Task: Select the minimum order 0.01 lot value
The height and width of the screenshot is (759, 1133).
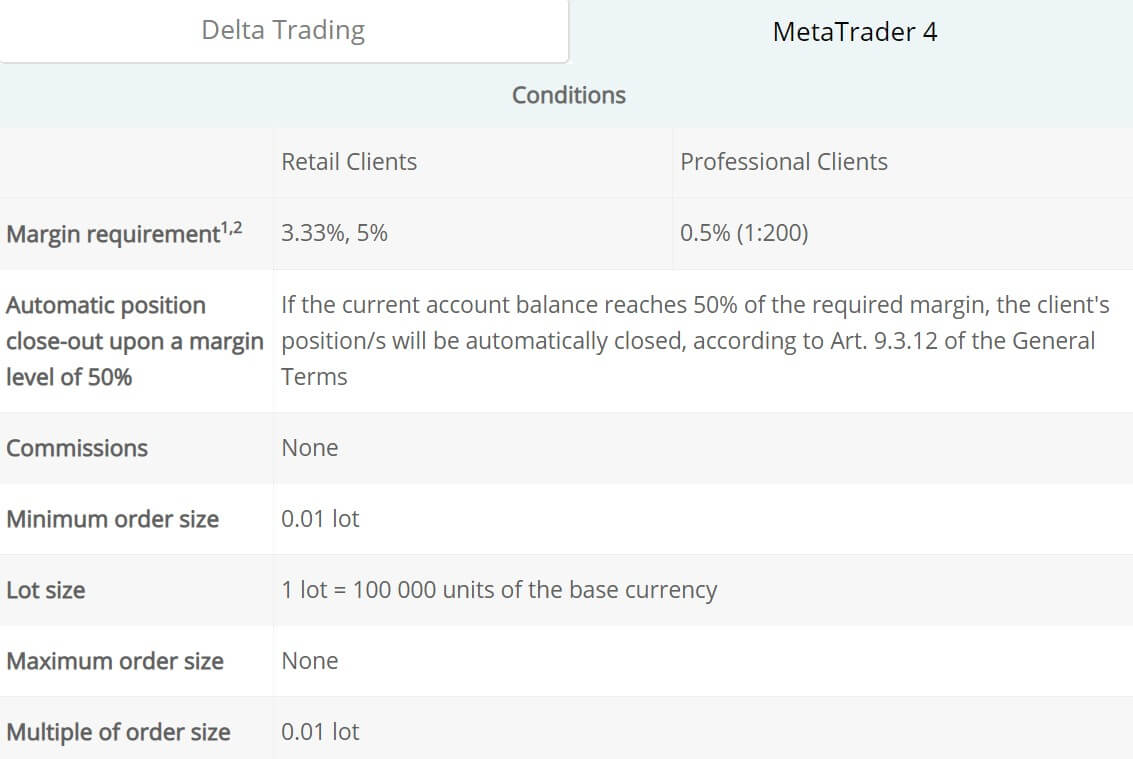Action: click(x=320, y=519)
